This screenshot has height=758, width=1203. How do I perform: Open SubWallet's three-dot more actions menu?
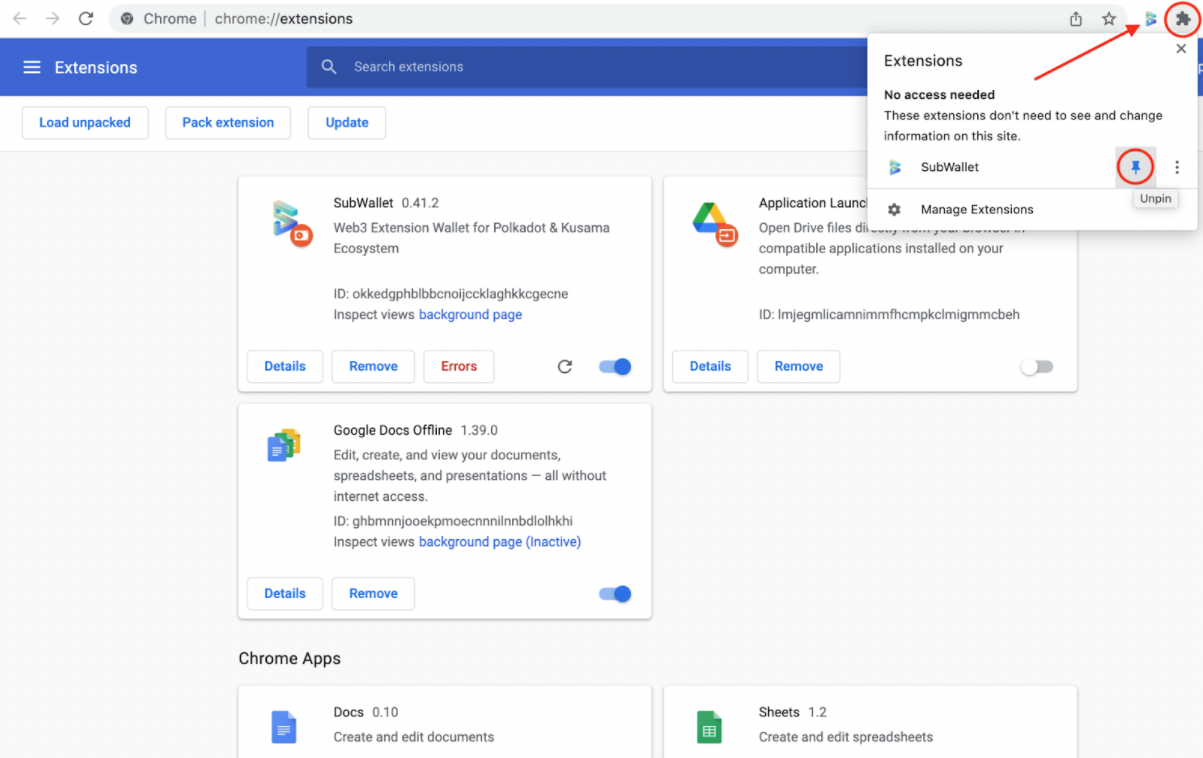click(x=1177, y=167)
